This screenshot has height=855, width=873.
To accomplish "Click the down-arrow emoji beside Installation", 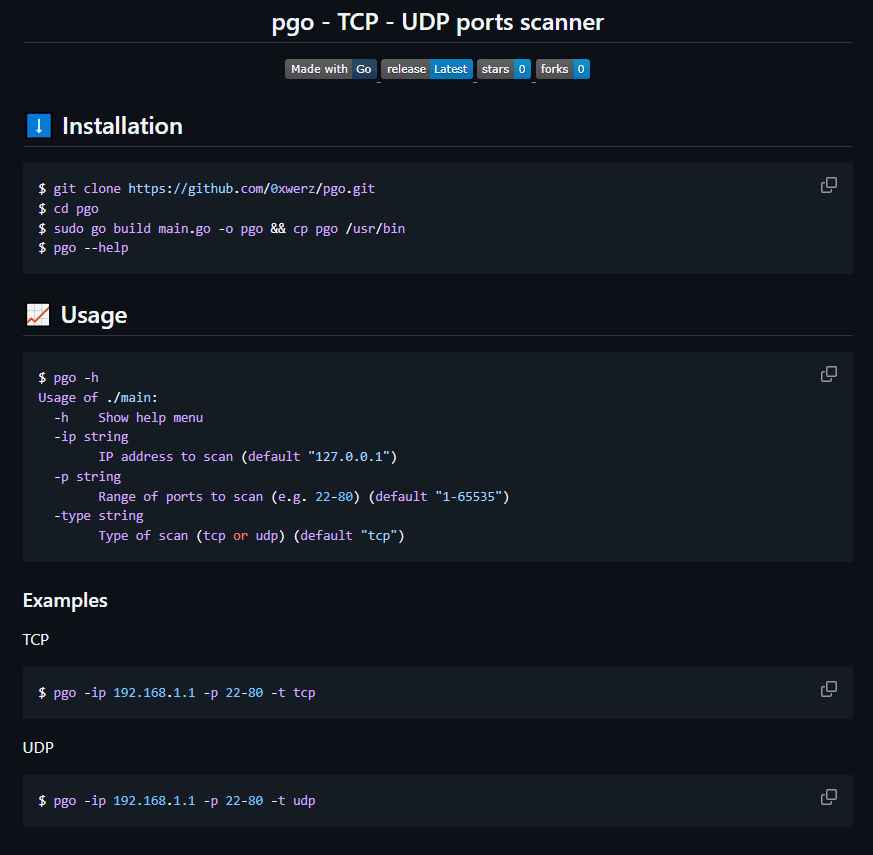I will (39, 125).
